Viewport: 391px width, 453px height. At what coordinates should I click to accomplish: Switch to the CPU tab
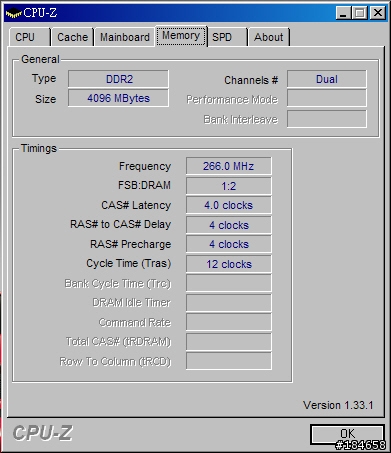click(30, 37)
